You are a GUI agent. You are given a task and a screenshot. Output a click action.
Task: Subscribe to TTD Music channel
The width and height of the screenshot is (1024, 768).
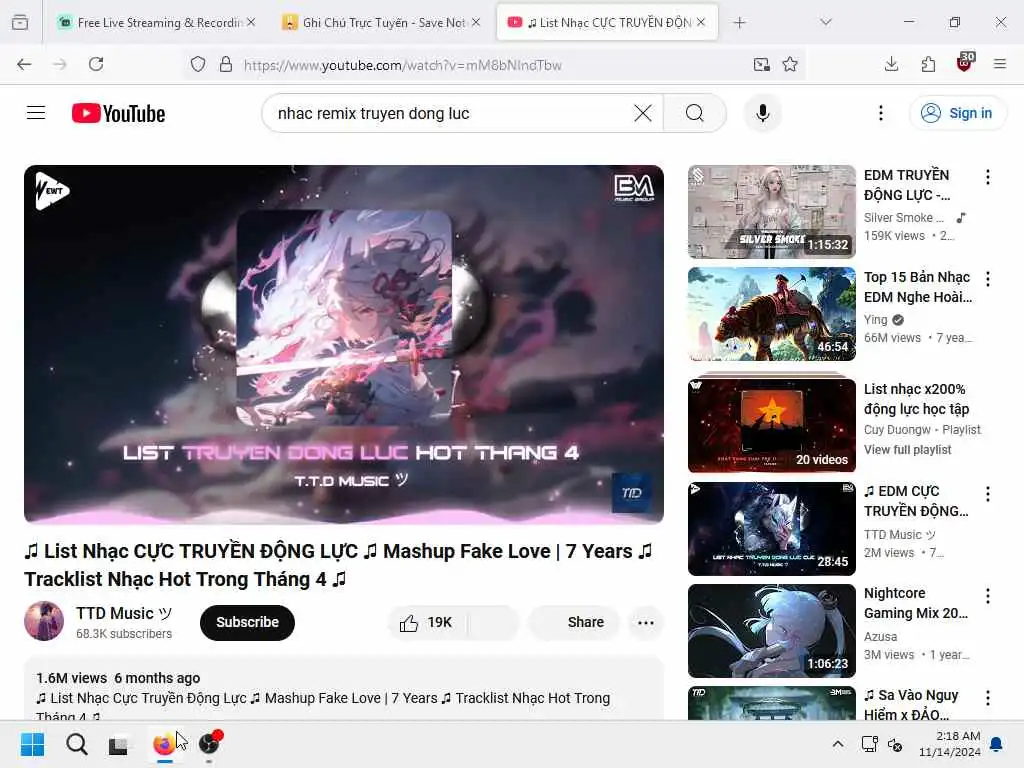pyautogui.click(x=247, y=622)
